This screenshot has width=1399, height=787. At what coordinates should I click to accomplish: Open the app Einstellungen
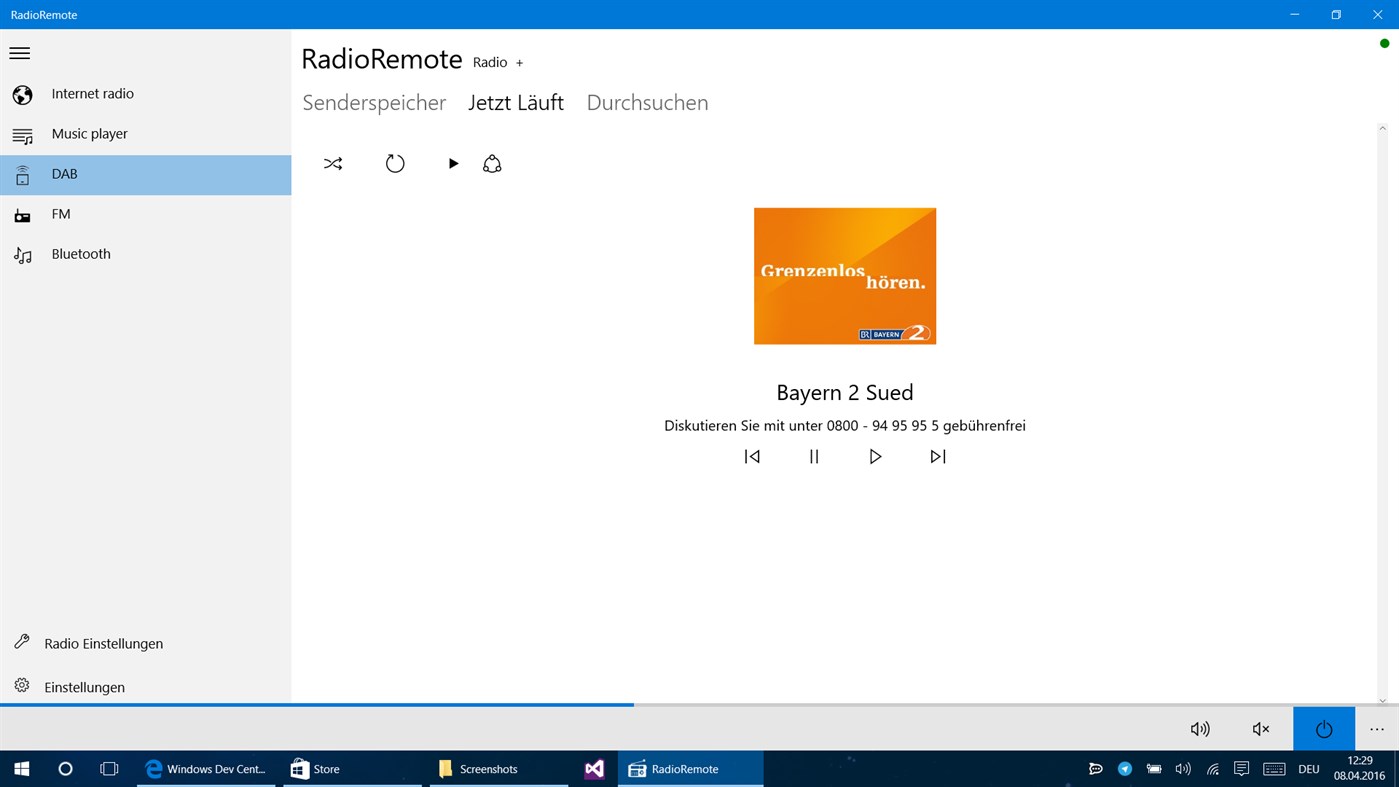click(x=84, y=687)
